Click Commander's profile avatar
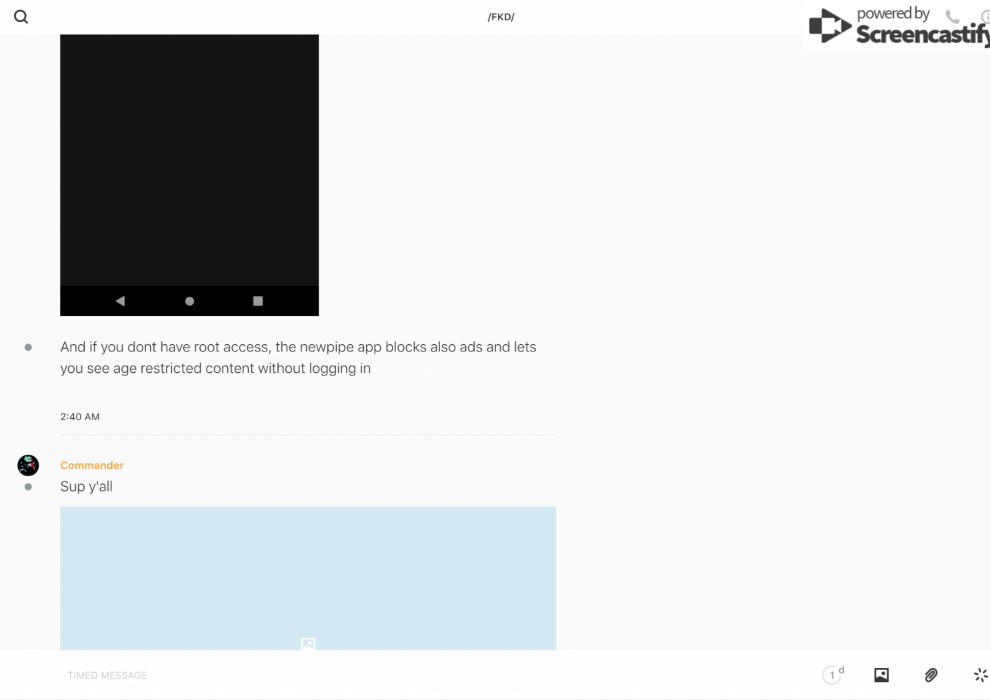Screen dimensions: 990x700 point(28,465)
